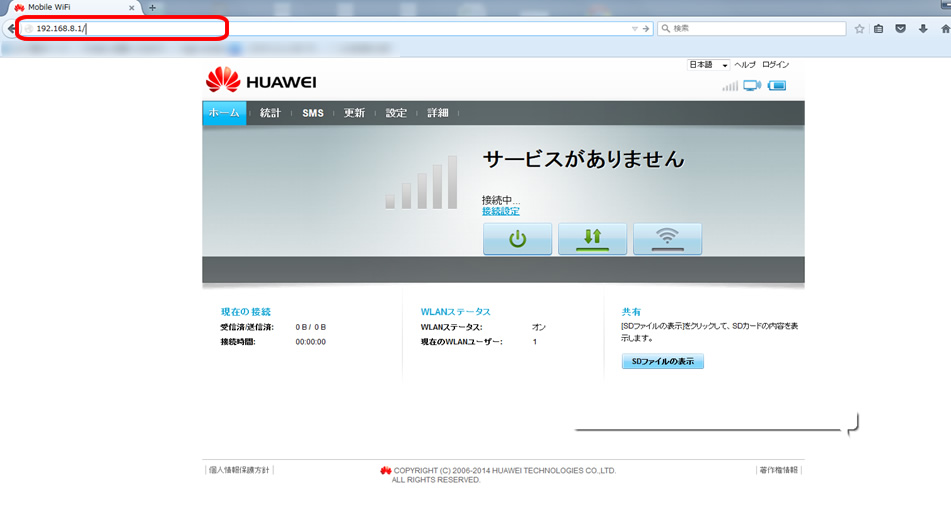This screenshot has height=516, width=951.
Task: Click the Huawei logo
Action: [261, 81]
